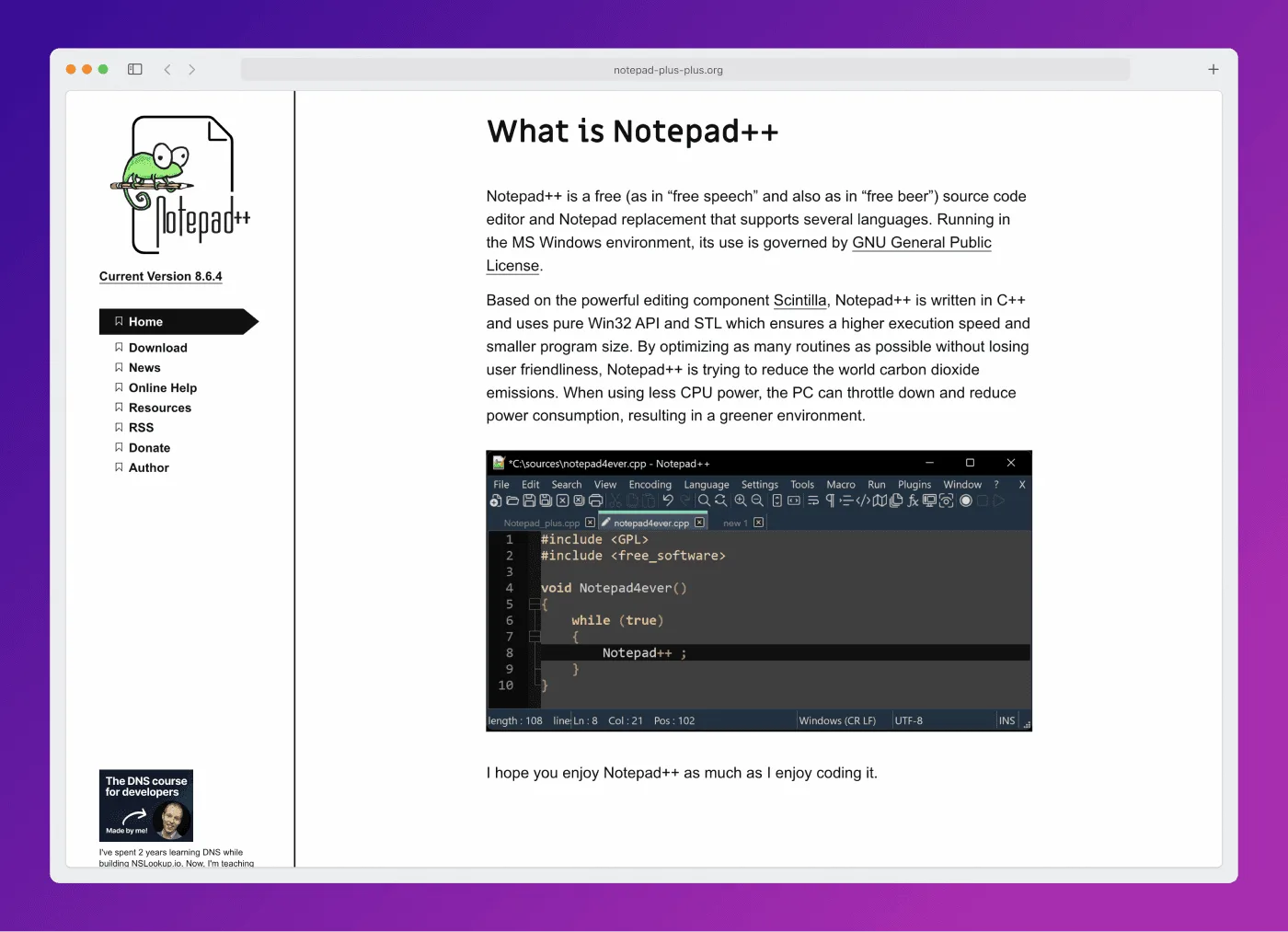1288x932 pixels.
Task: Close the new 1 tab with its X
Action: [758, 523]
